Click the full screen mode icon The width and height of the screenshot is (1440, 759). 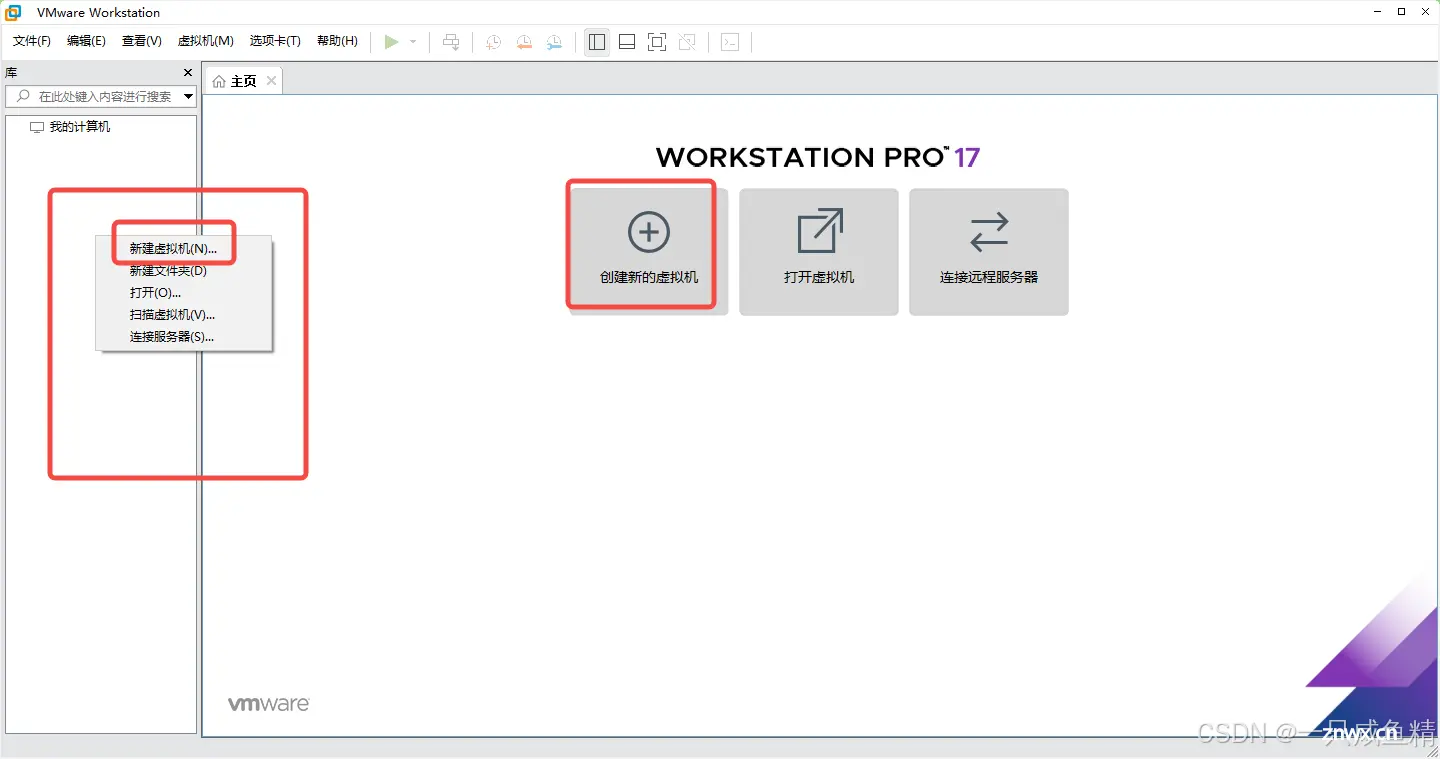pos(657,42)
